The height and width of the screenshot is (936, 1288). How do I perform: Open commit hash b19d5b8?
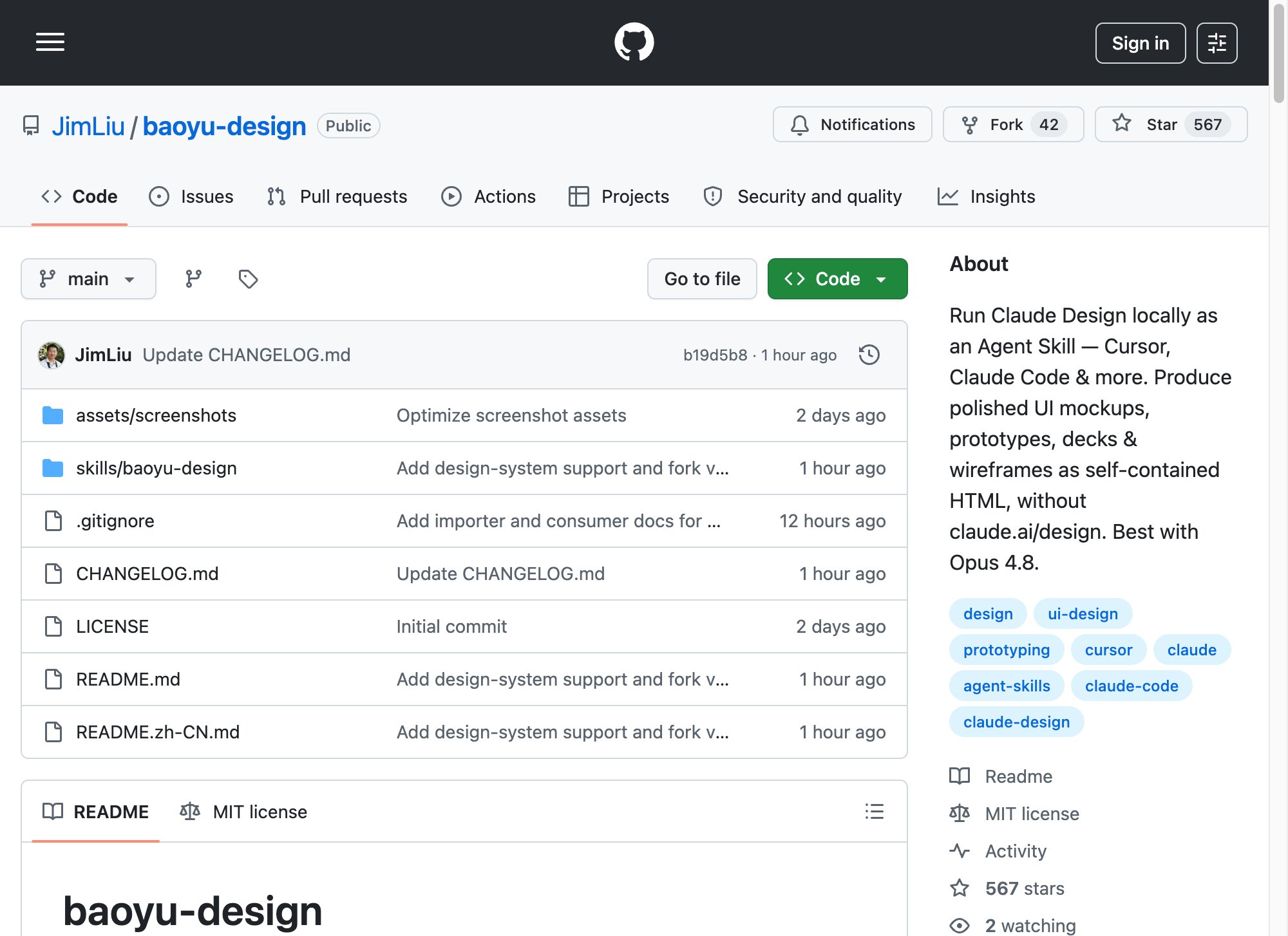coord(715,355)
